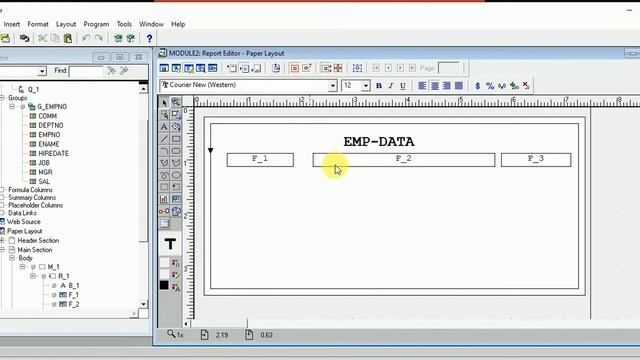The image size is (640, 360).
Task: Open the Format menu
Action: [x=38, y=24]
